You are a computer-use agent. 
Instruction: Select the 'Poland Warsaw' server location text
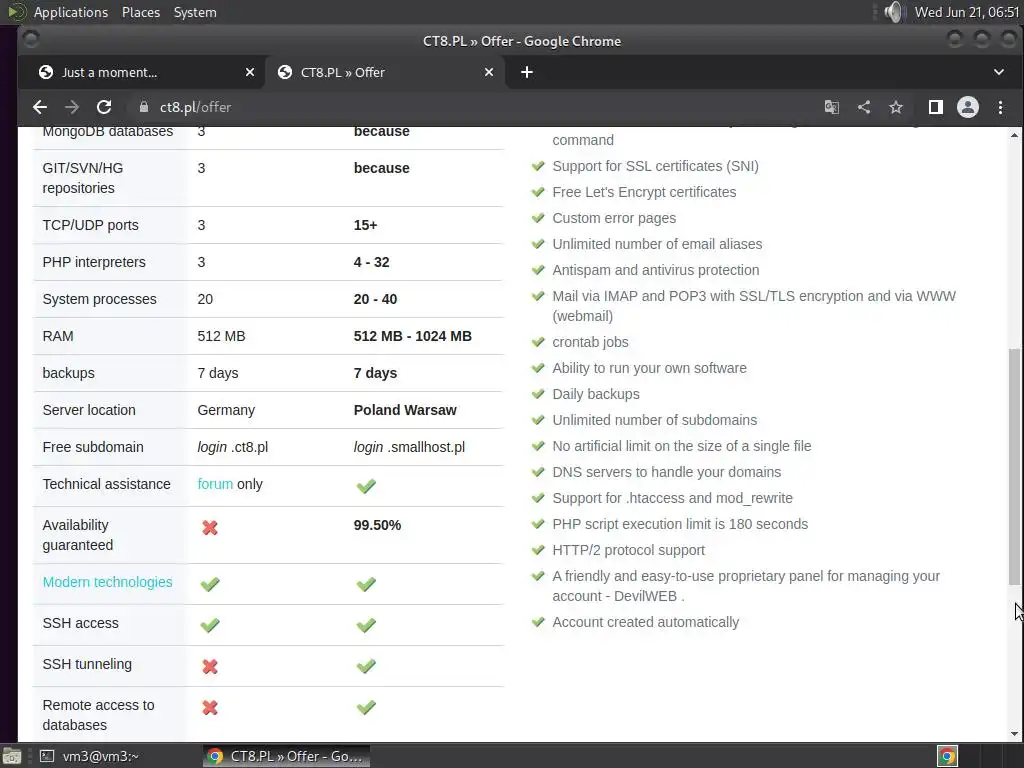coord(405,410)
